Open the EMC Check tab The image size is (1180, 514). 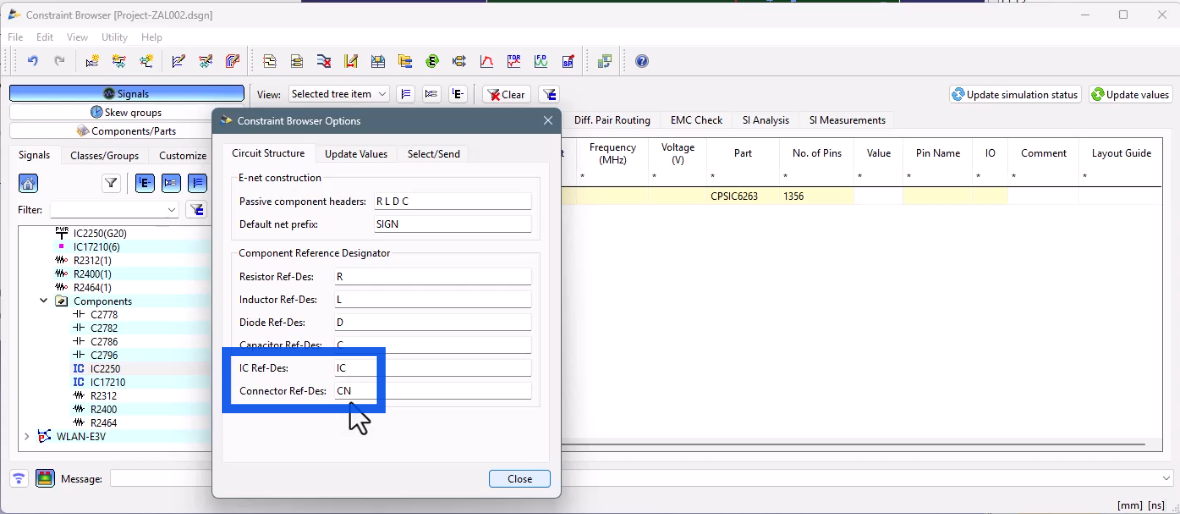coord(696,120)
